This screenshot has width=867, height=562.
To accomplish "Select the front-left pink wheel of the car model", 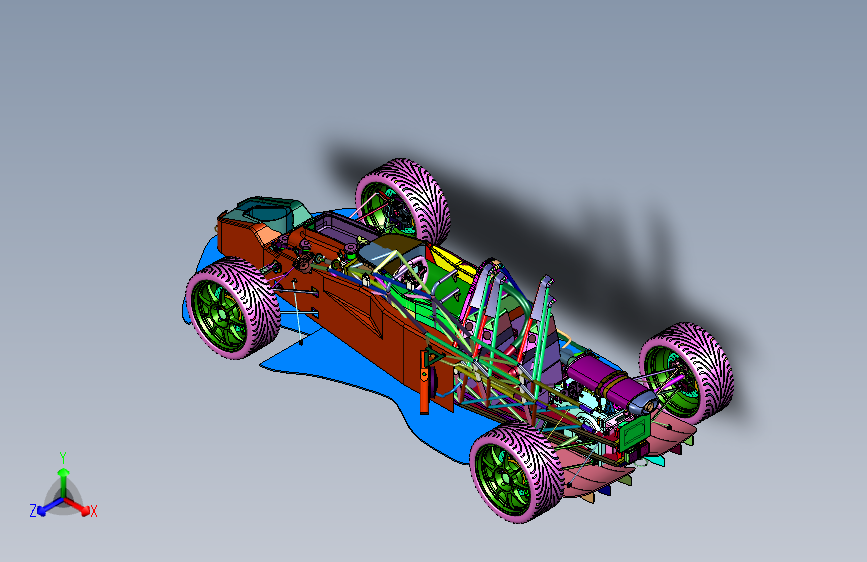I will pos(232,308).
